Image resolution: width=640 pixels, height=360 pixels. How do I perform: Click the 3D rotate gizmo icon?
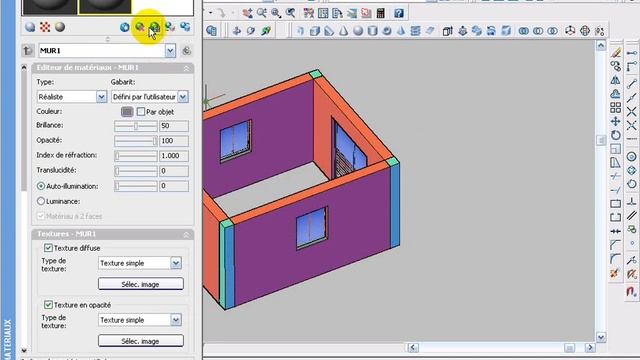(585, 31)
